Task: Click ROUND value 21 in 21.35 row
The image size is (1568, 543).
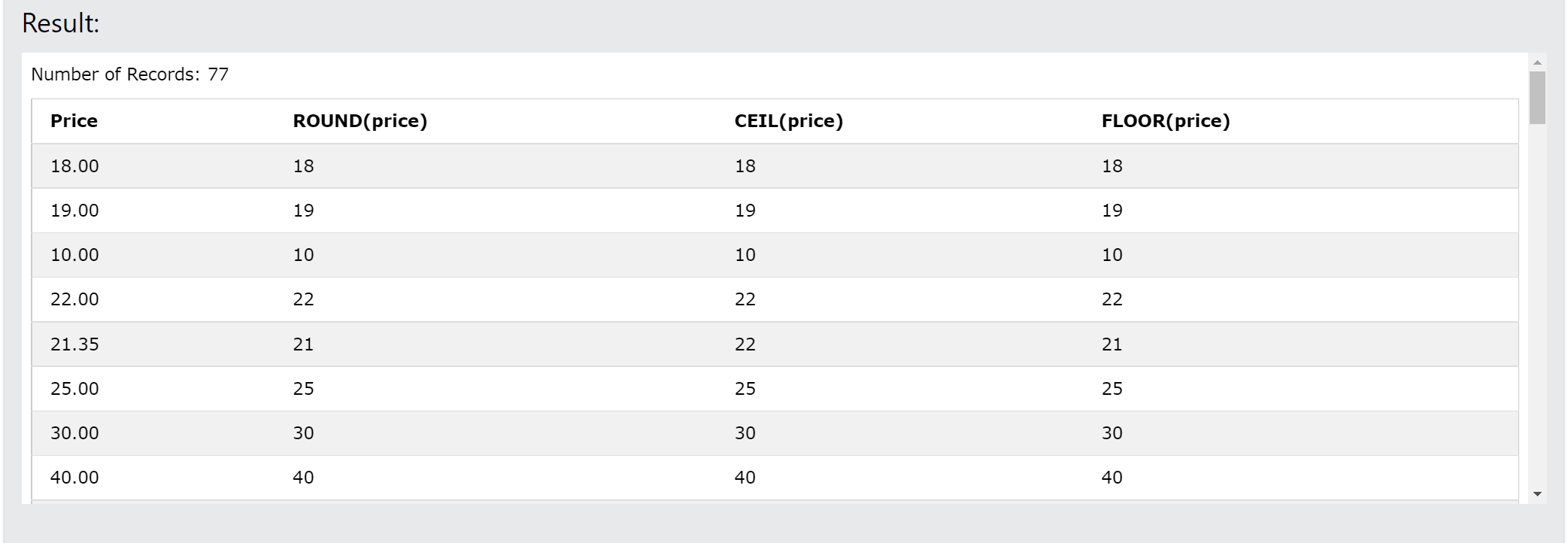Action: point(303,344)
